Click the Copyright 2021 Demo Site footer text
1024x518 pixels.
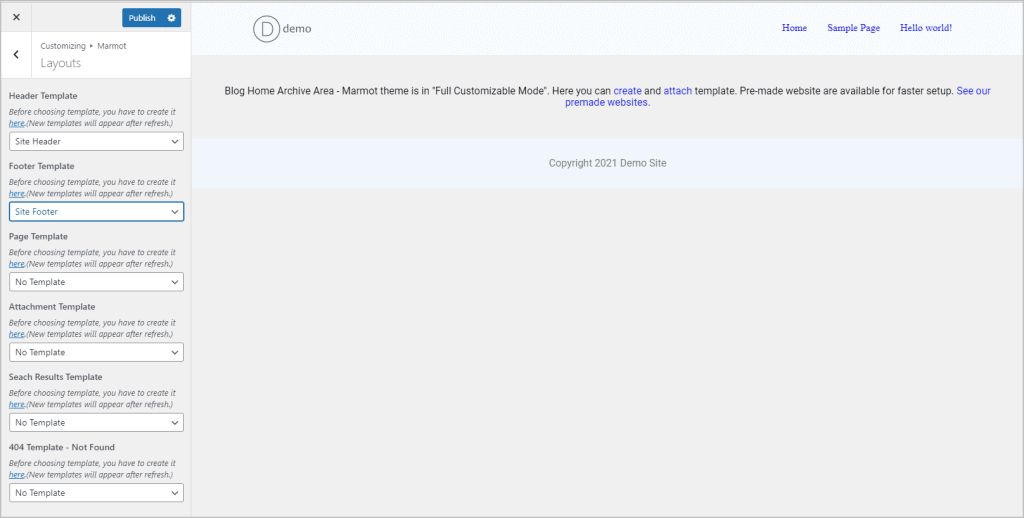click(607, 163)
